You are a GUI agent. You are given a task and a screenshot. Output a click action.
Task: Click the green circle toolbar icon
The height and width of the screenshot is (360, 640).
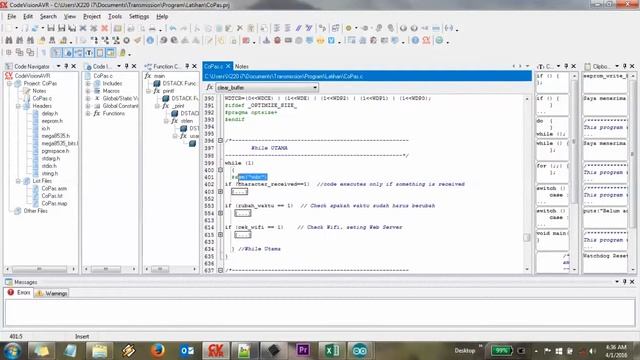pos(439,40)
